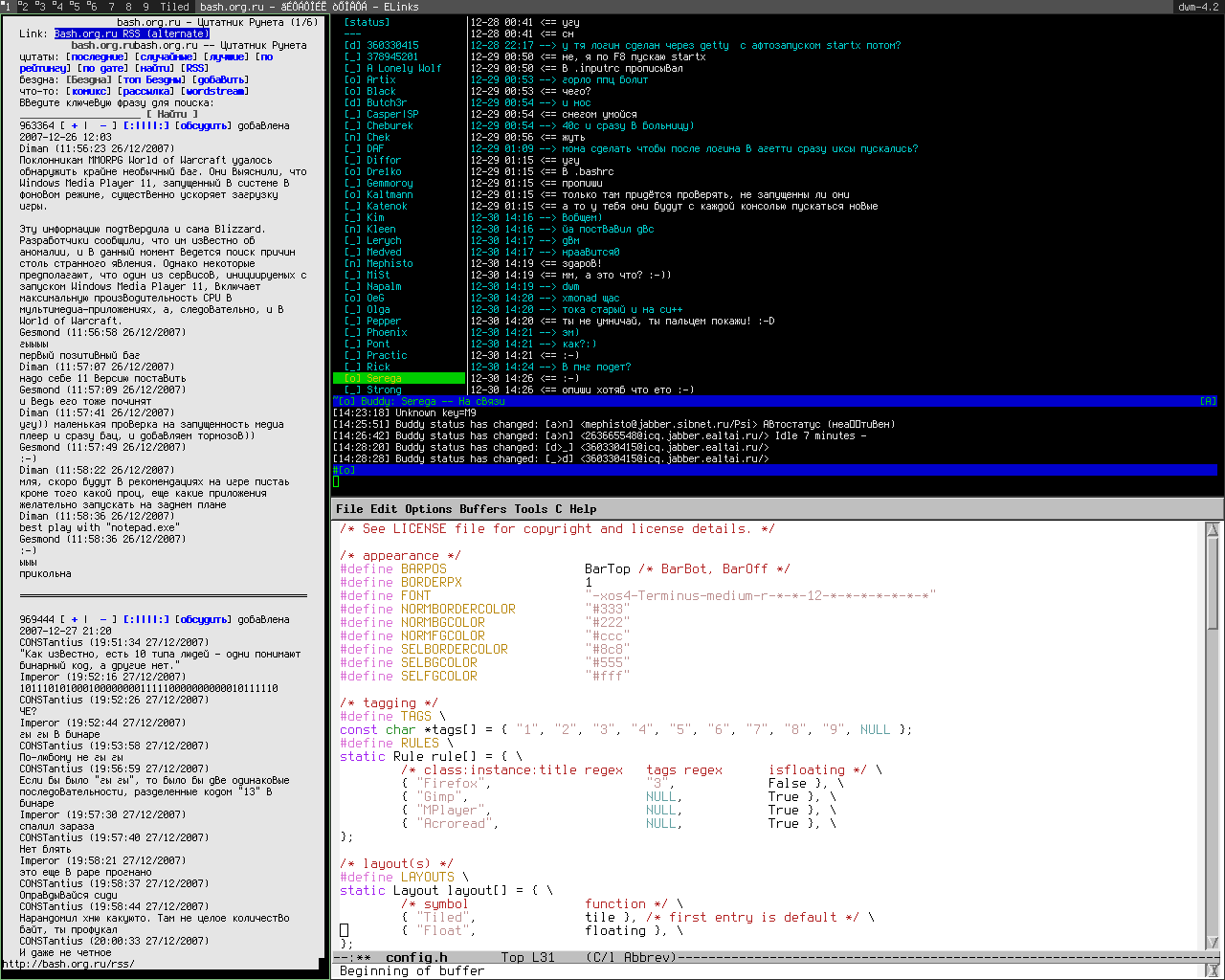Viewport: 1225px width, 980px height.
Task: Open the 'последние' quotes link
Action: pyautogui.click(x=100, y=56)
